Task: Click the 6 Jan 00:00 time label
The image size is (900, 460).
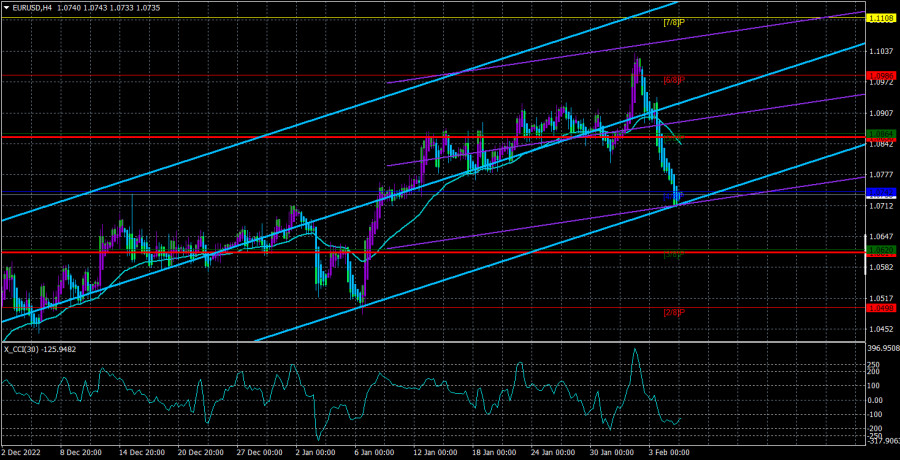Action: click(373, 453)
